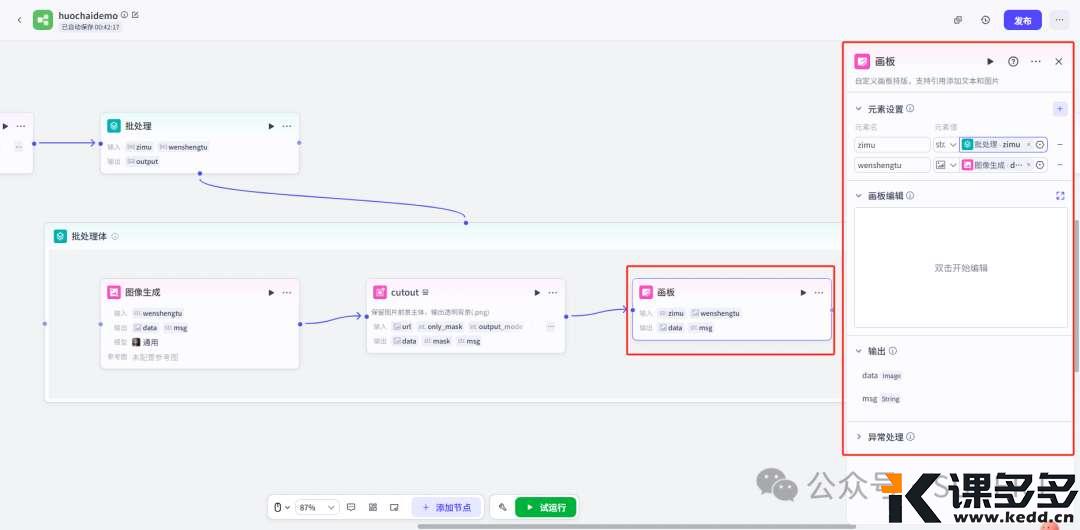The width and height of the screenshot is (1080, 530).
Task: Remove the wenshengtu element row
Action: (x=1060, y=165)
